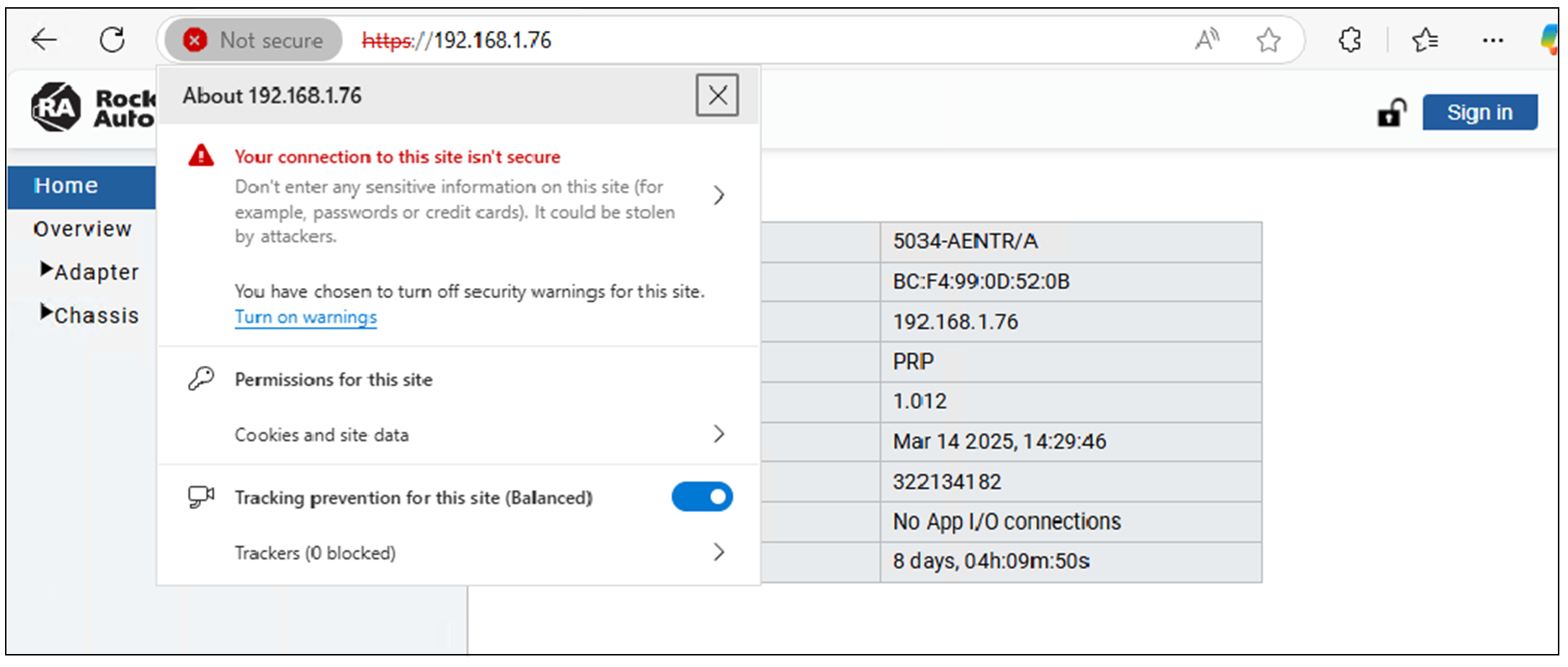This screenshot has width=1568, height=667.
Task: Click the Sign in button
Action: (1479, 112)
